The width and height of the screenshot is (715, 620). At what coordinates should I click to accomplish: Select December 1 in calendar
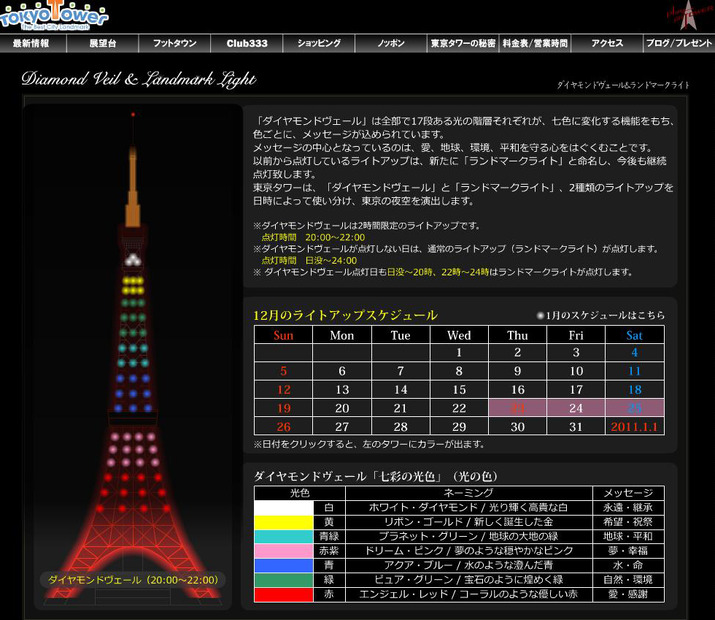point(459,352)
